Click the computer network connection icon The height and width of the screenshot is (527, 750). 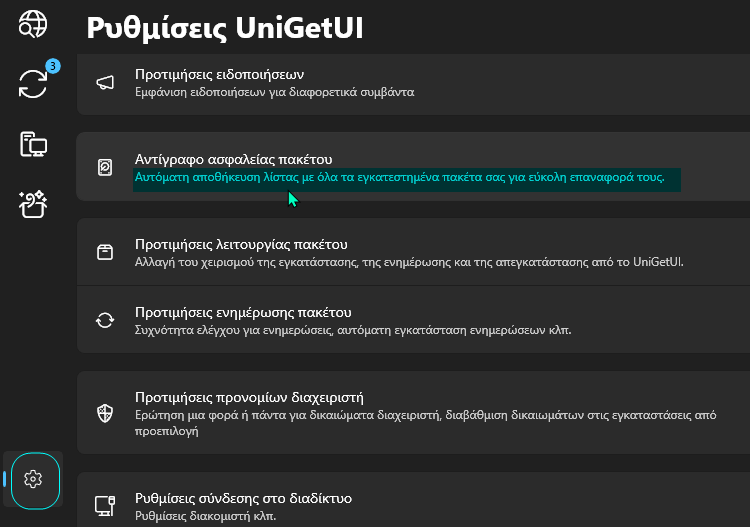point(105,506)
